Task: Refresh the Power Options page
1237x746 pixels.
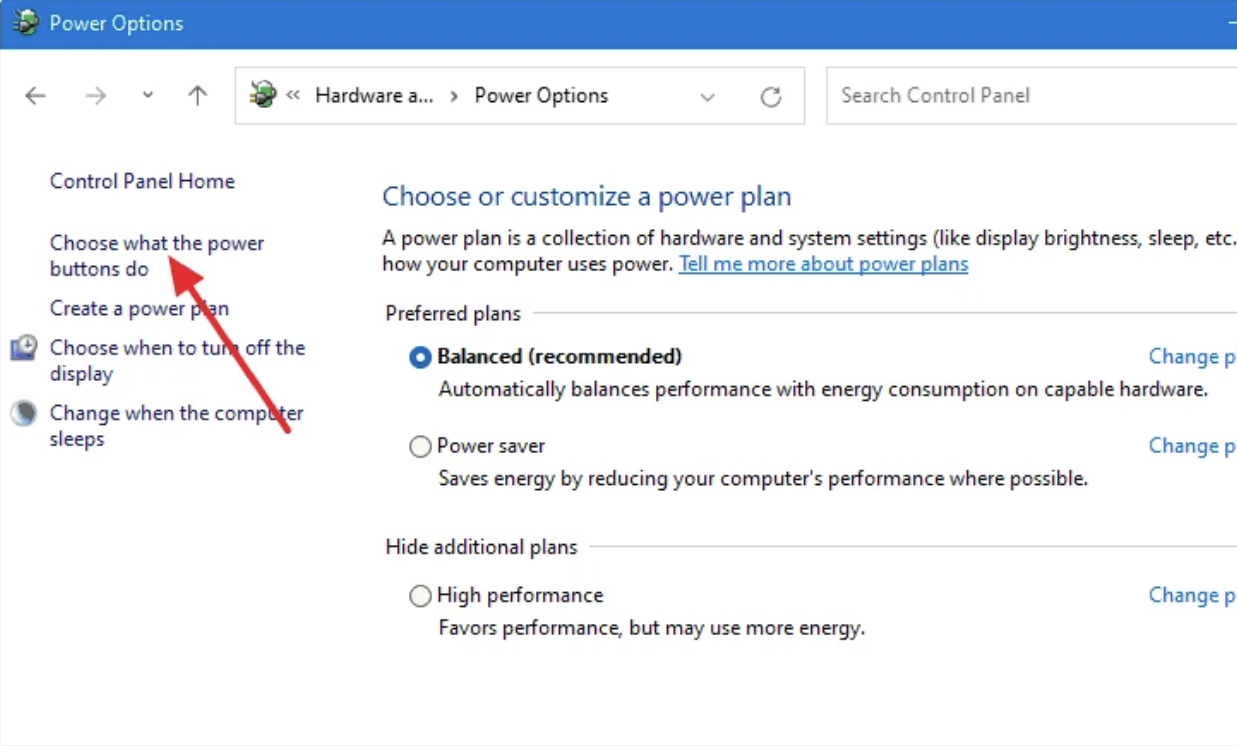Action: click(x=770, y=96)
